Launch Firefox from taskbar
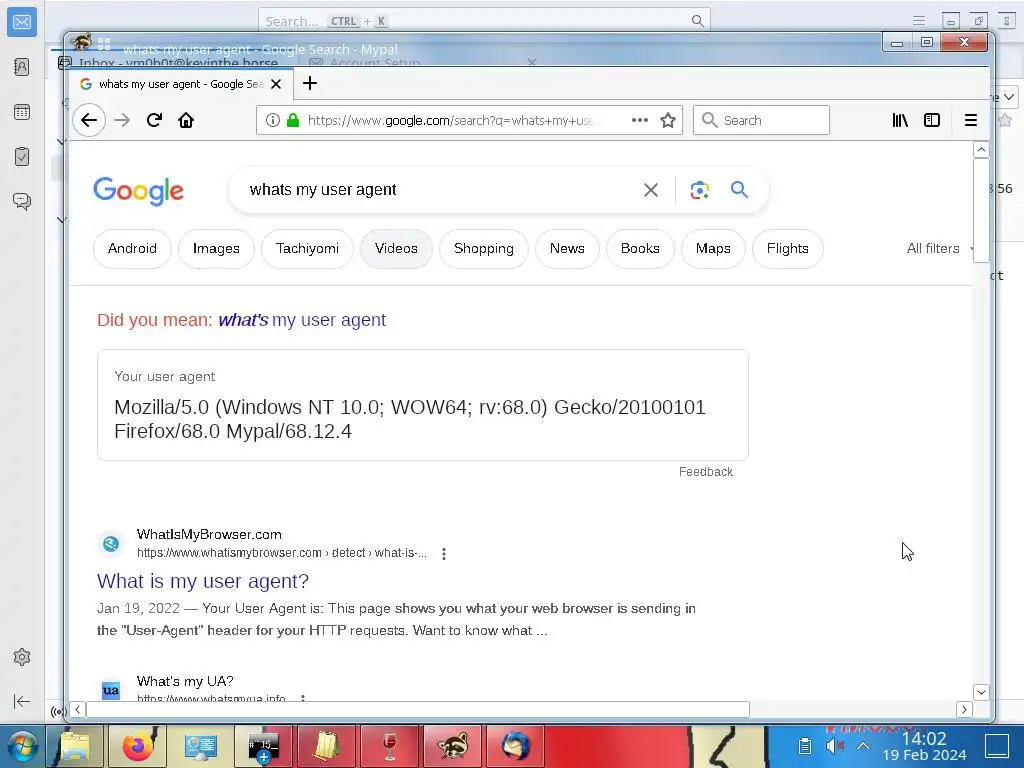 pos(138,746)
